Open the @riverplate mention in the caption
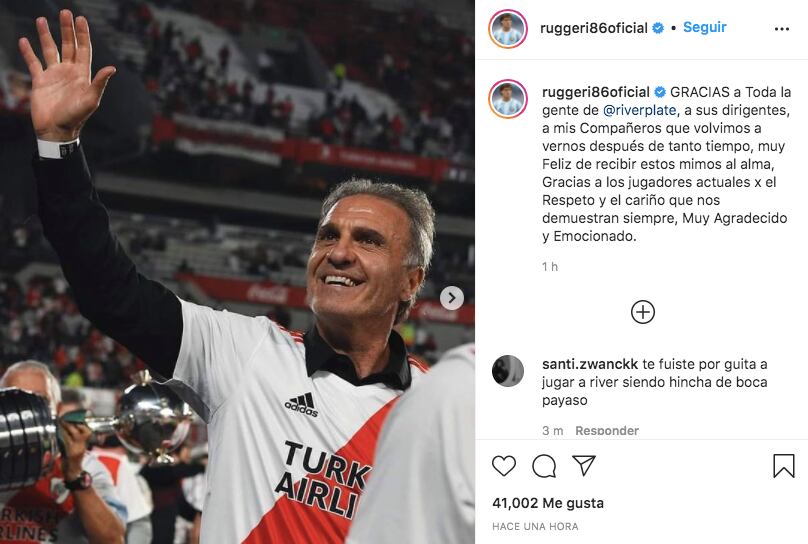The width and height of the screenshot is (808, 544). coord(641,110)
